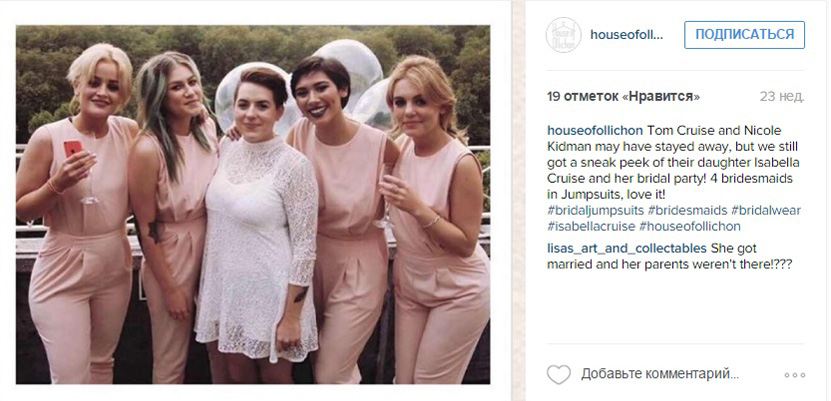Open the #isabellacruise hashtag
Viewport: 831px width, 401px height.
[x=591, y=227]
